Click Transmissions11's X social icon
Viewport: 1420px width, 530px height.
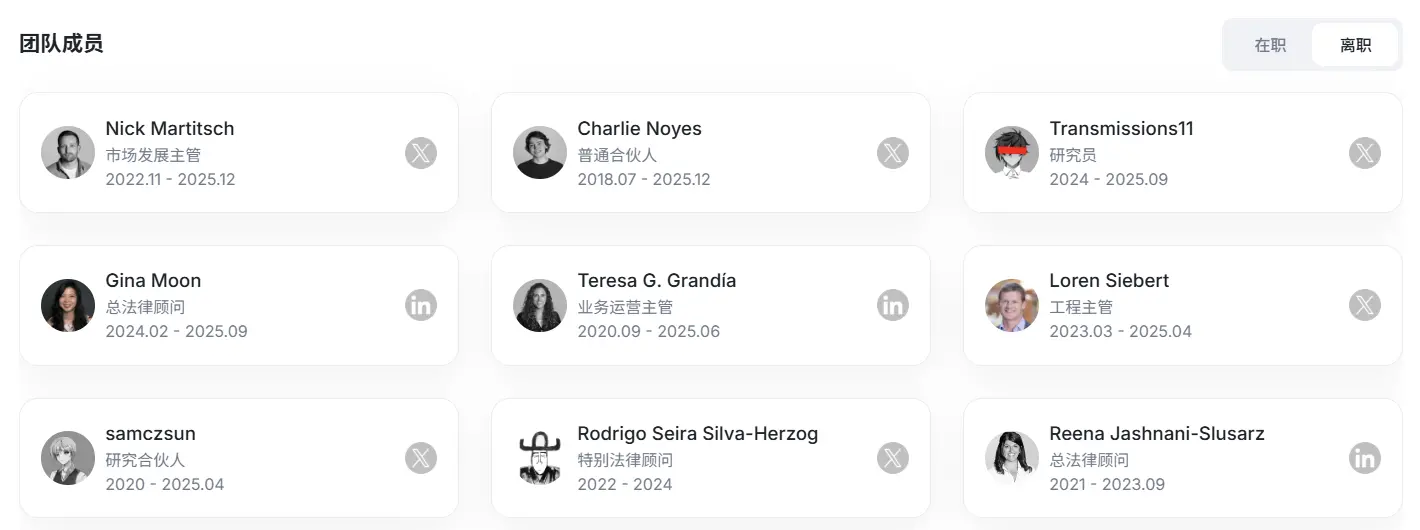(1365, 153)
